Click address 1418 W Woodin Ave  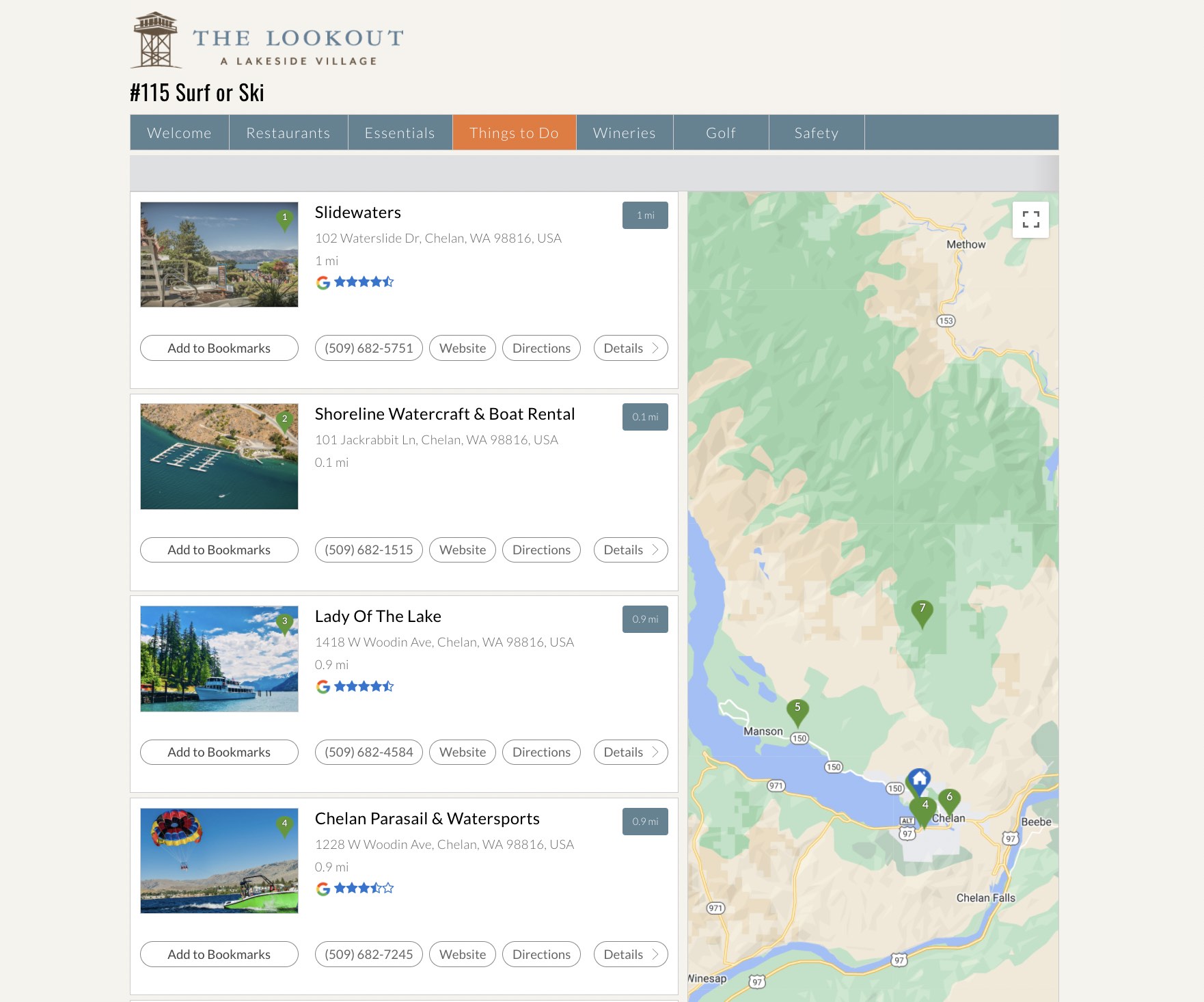(x=444, y=642)
